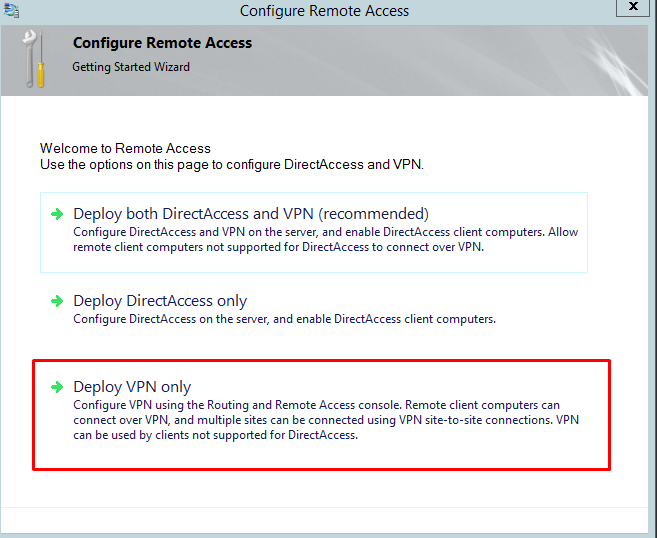This screenshot has width=657, height=538.
Task: Click the Getting Started Wizard subtitle
Action: coord(131,67)
